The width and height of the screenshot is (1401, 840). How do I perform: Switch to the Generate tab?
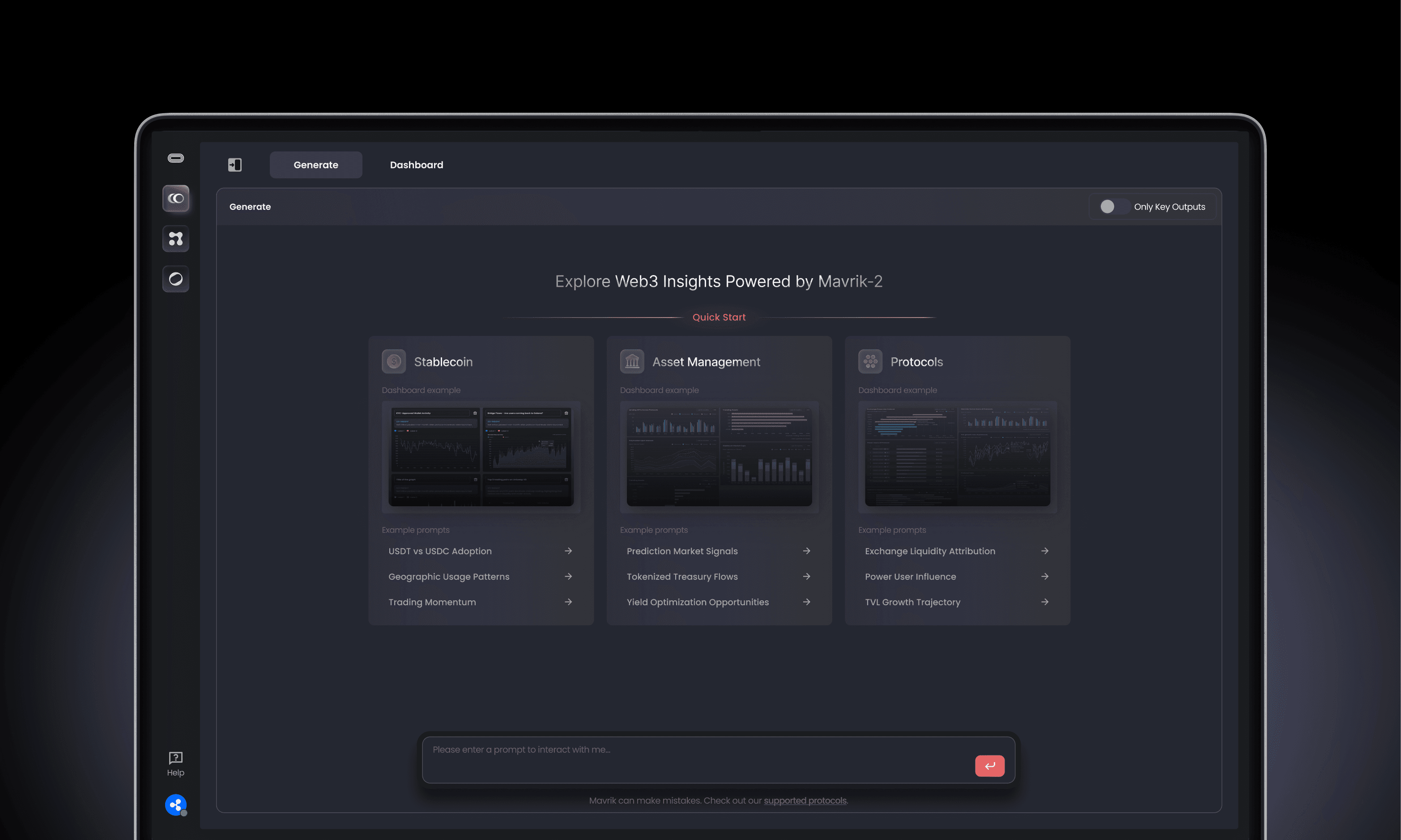pos(315,165)
